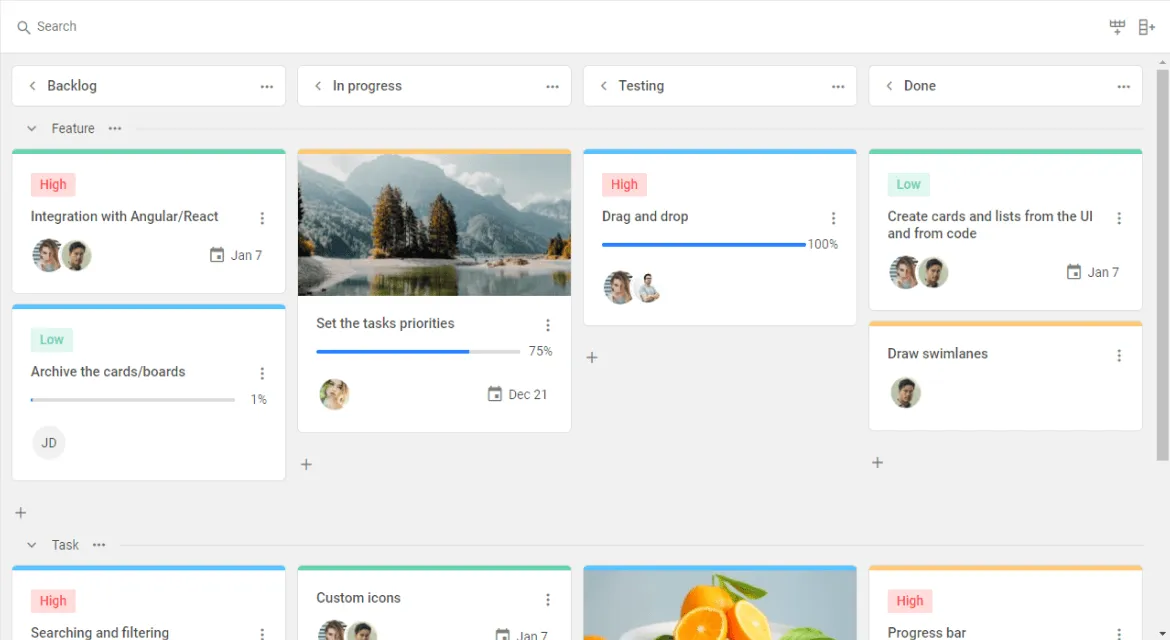Click the search magnifier icon

click(x=24, y=28)
